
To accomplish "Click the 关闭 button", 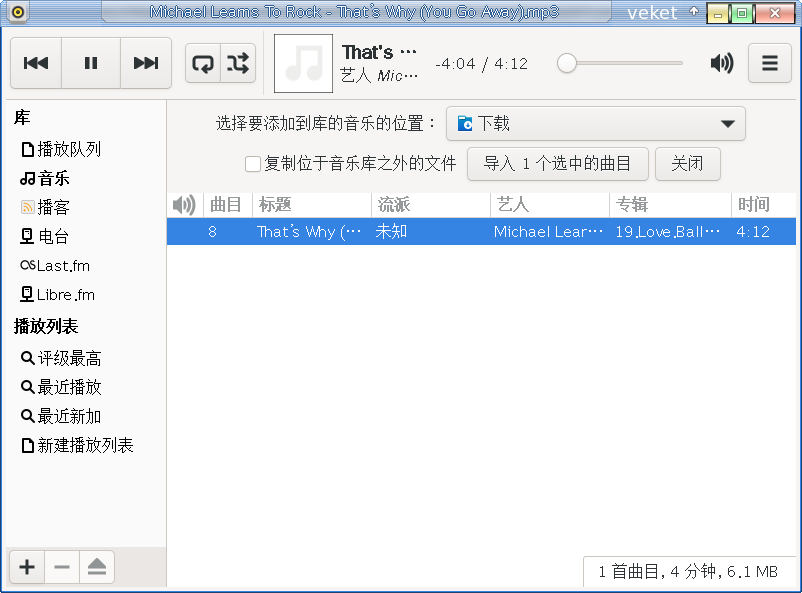I will click(x=687, y=164).
